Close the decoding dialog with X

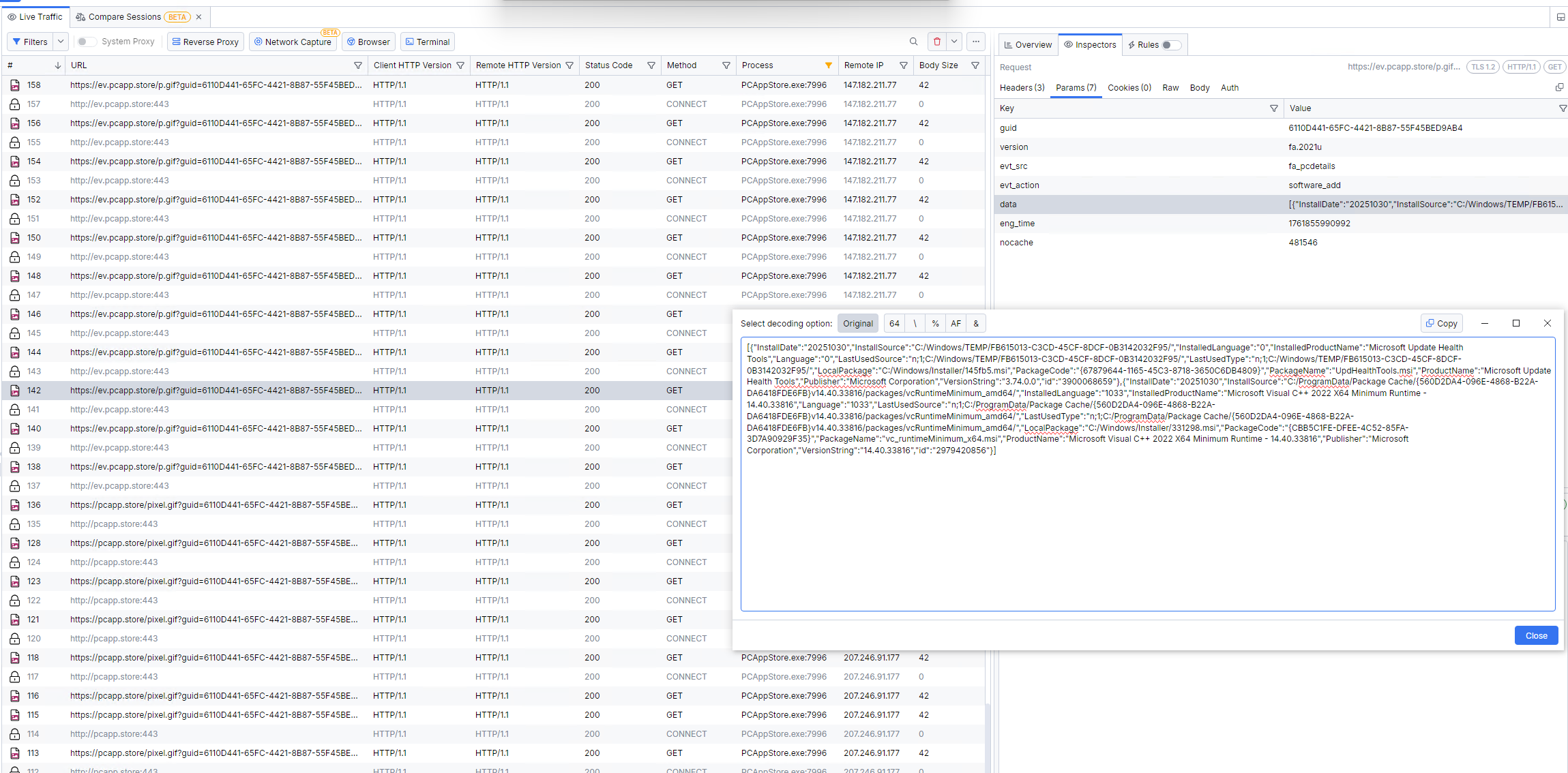[1548, 323]
